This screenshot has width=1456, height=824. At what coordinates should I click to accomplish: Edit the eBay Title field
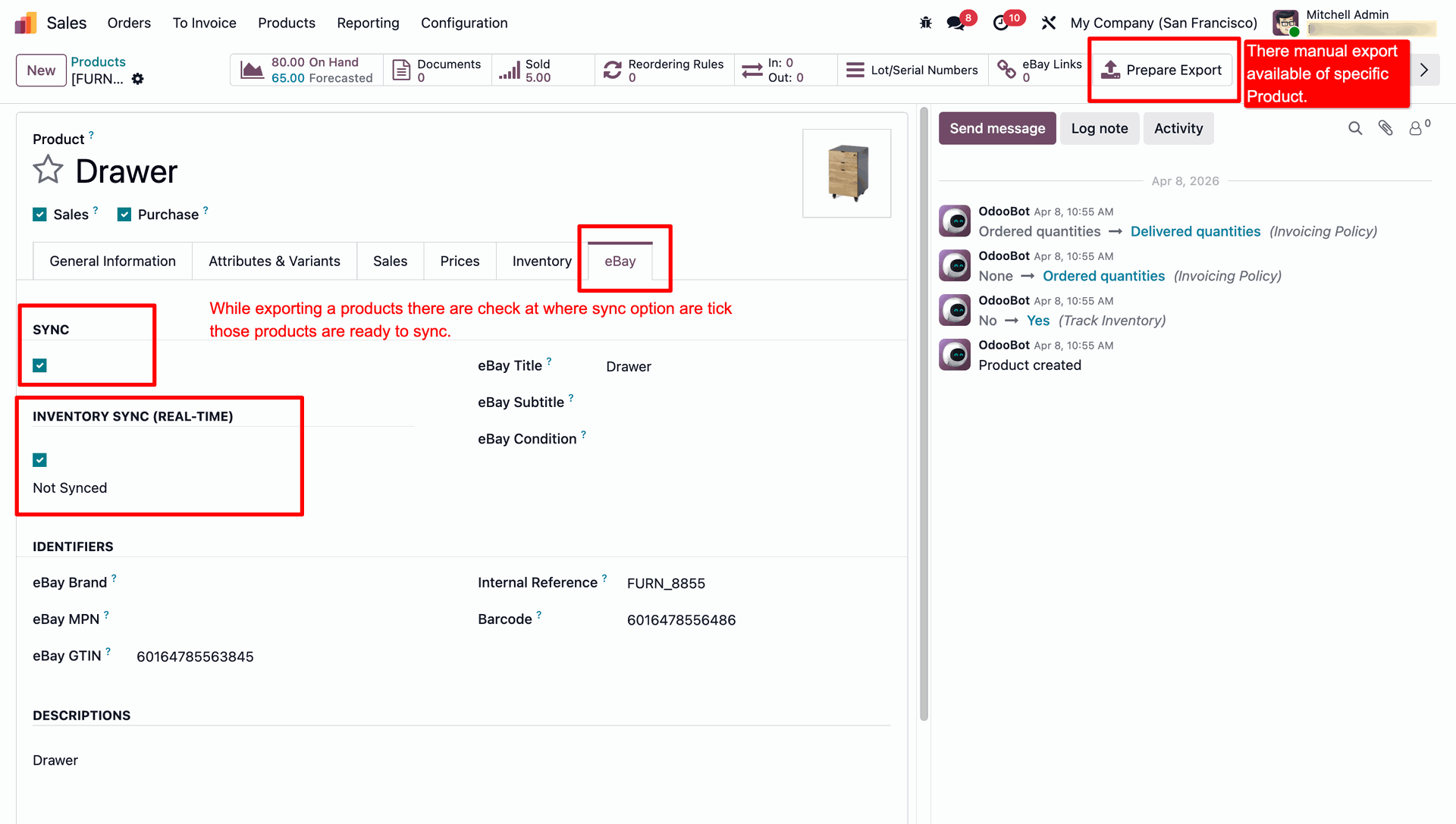click(x=747, y=367)
